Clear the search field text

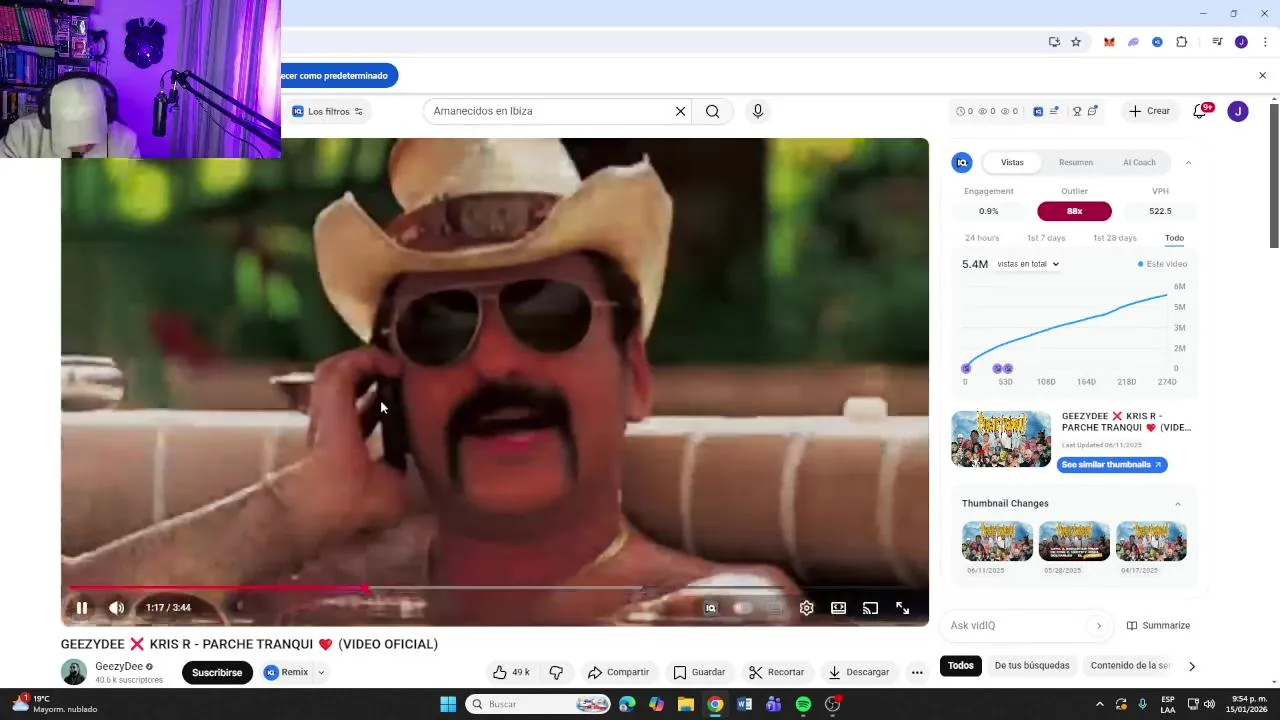point(680,111)
